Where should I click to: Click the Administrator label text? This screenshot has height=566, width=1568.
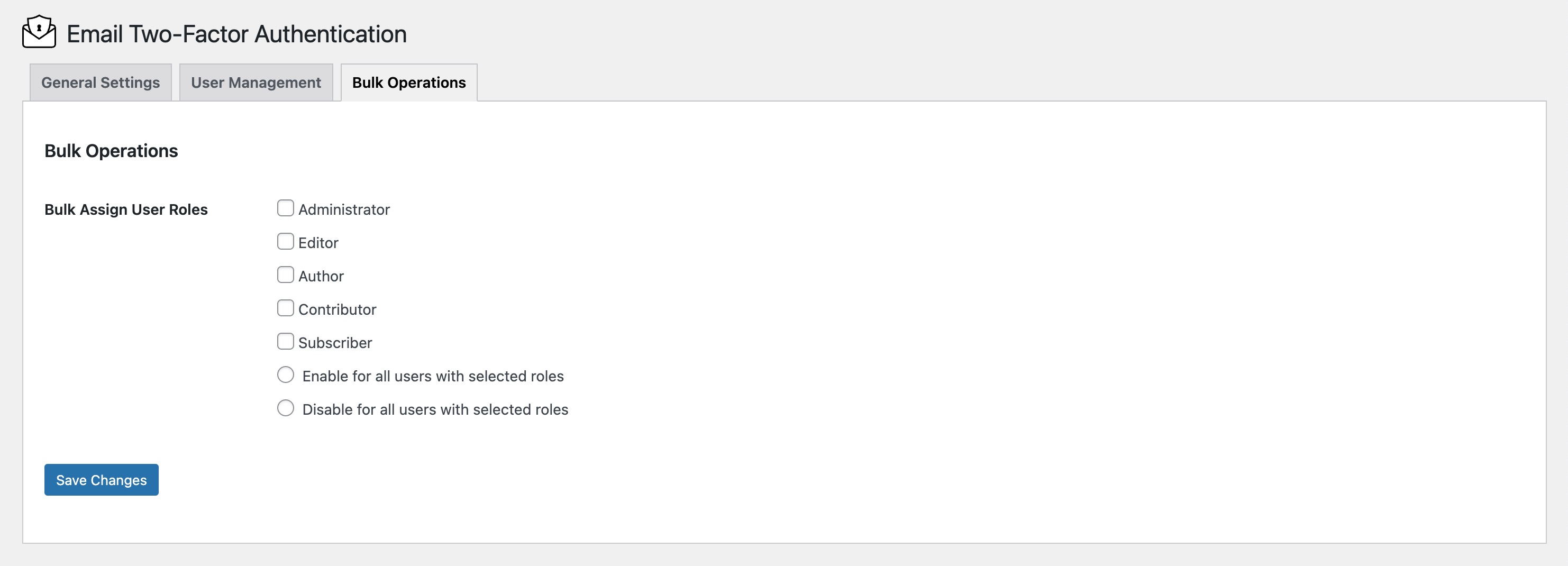tap(344, 210)
